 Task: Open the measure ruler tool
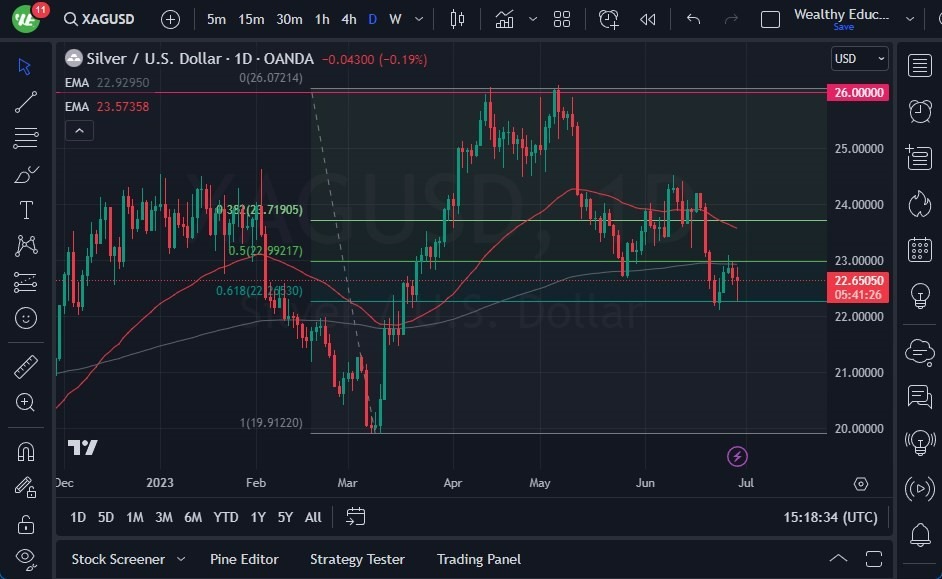pos(25,367)
